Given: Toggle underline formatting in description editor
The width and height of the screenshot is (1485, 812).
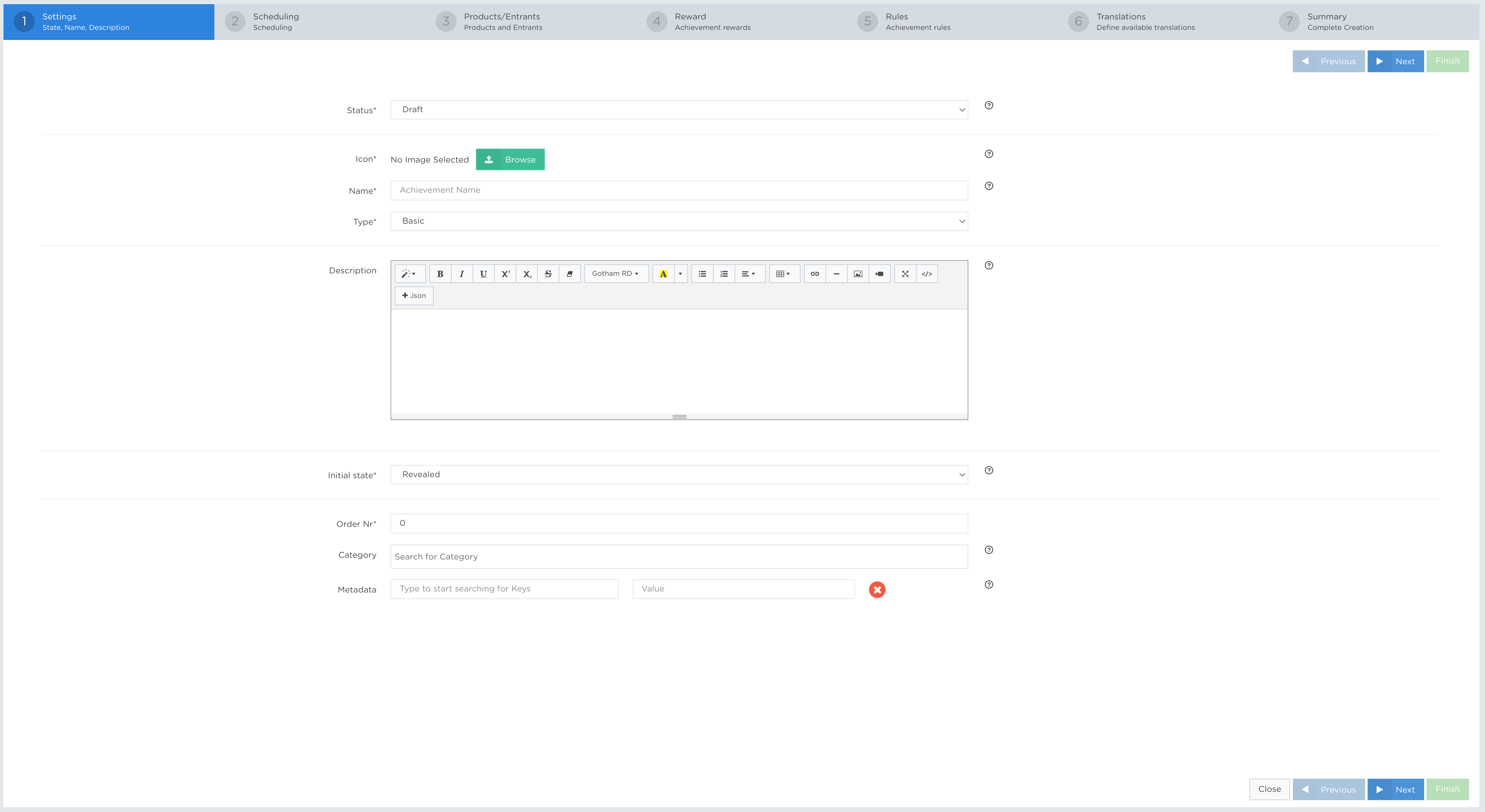Looking at the screenshot, I should 483,274.
